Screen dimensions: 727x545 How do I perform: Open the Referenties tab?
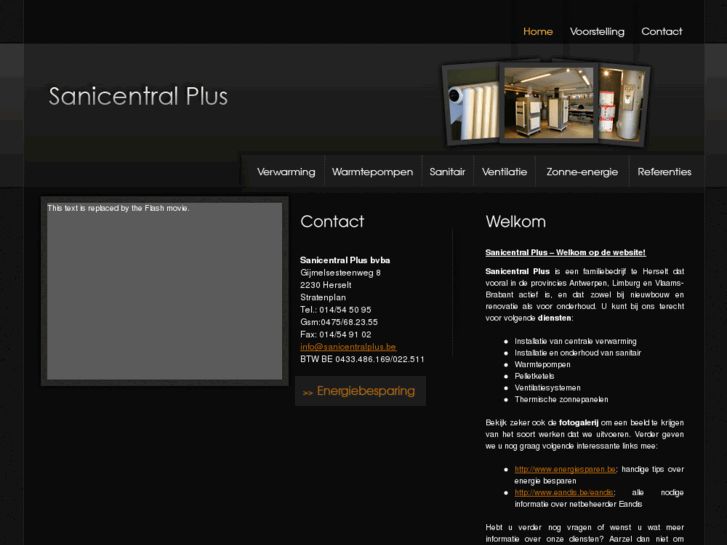coord(664,172)
